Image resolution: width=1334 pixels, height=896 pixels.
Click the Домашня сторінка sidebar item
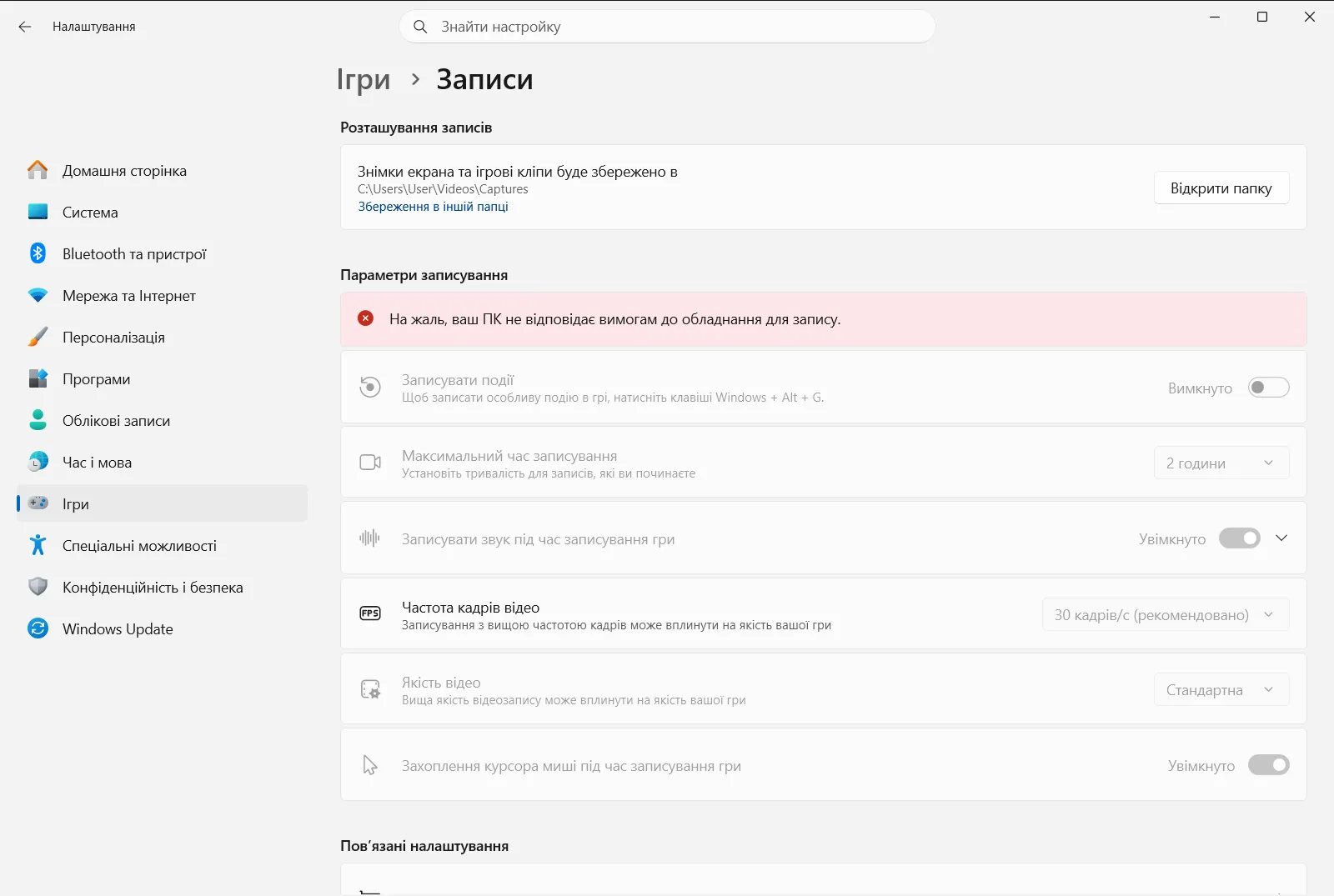pyautogui.click(x=163, y=170)
